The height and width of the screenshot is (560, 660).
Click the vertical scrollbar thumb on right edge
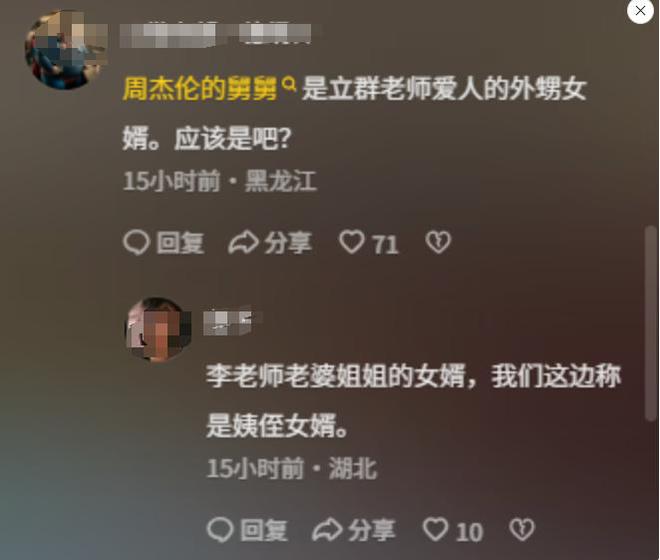651,323
